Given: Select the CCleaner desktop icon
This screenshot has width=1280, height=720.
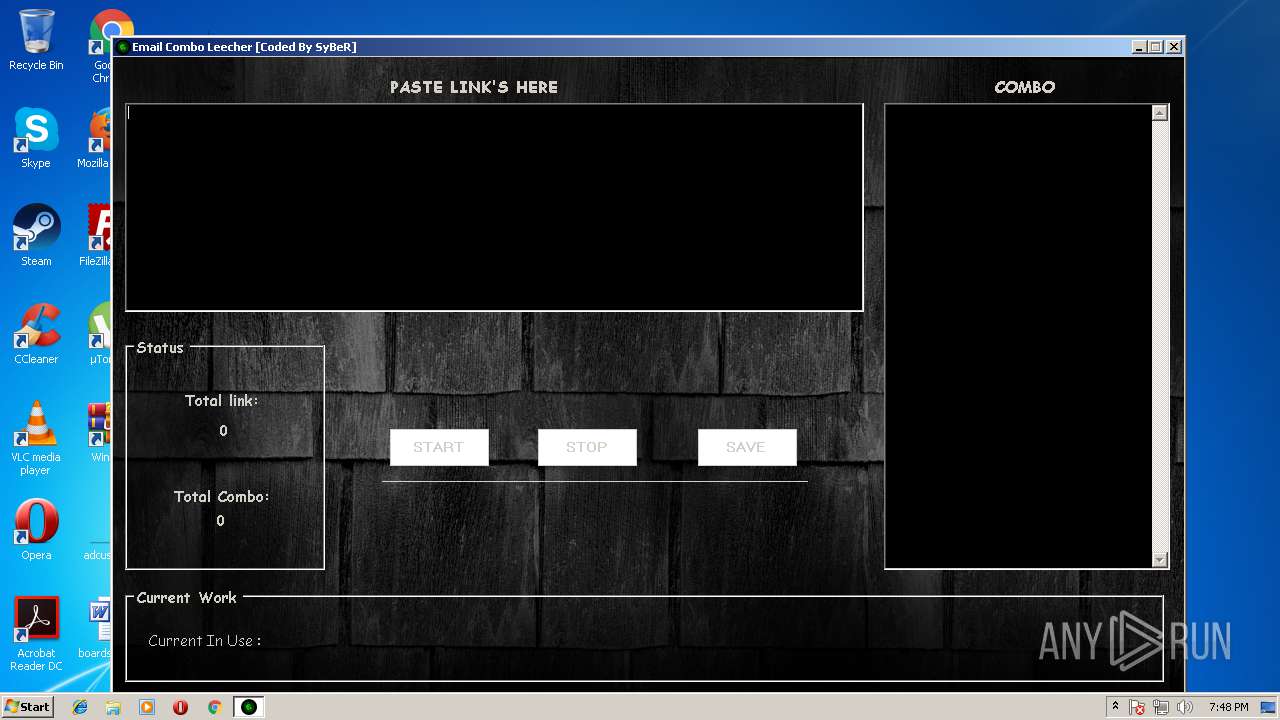Looking at the screenshot, I should [x=36, y=334].
